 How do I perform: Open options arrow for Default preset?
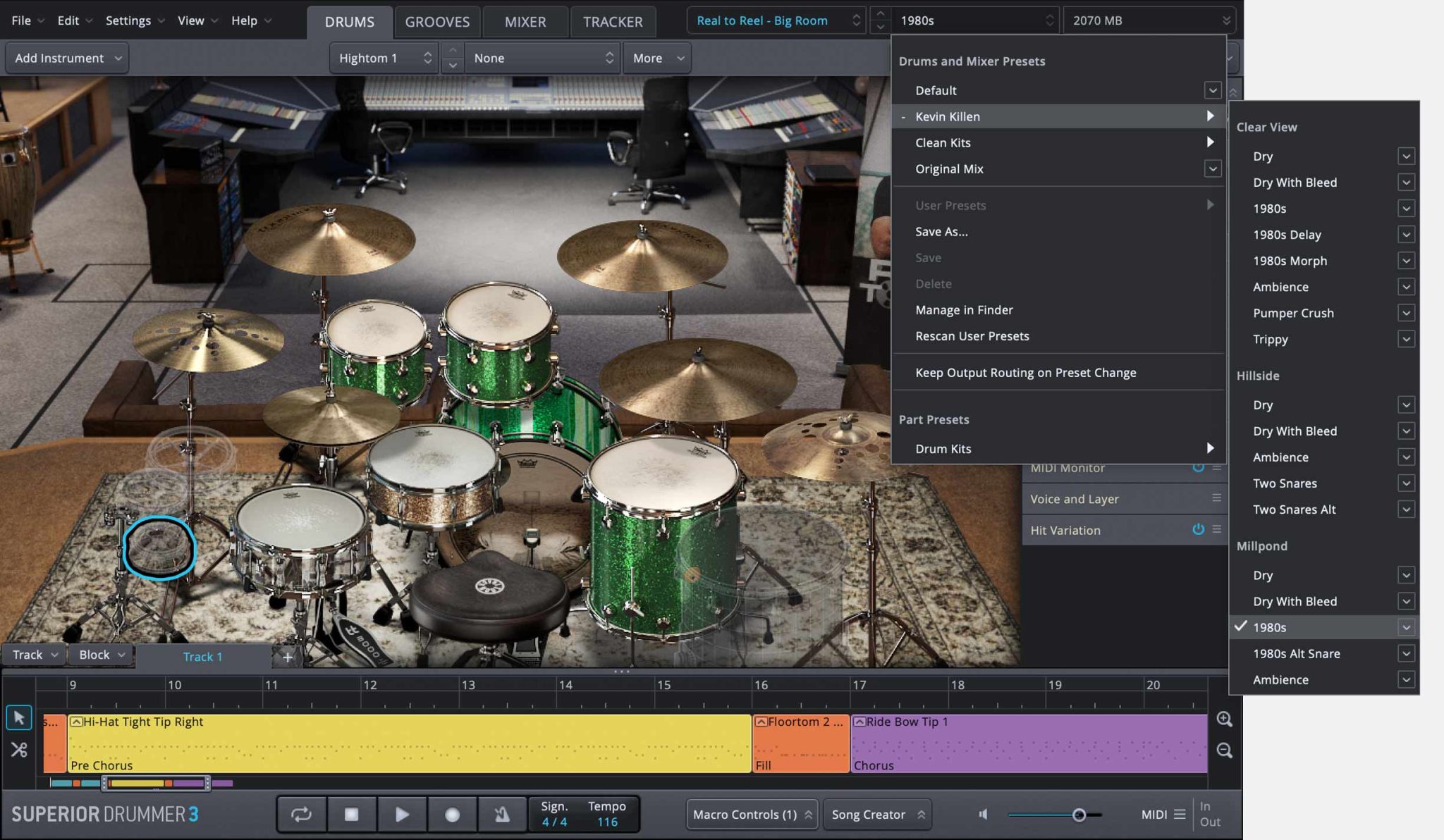pyautogui.click(x=1213, y=90)
